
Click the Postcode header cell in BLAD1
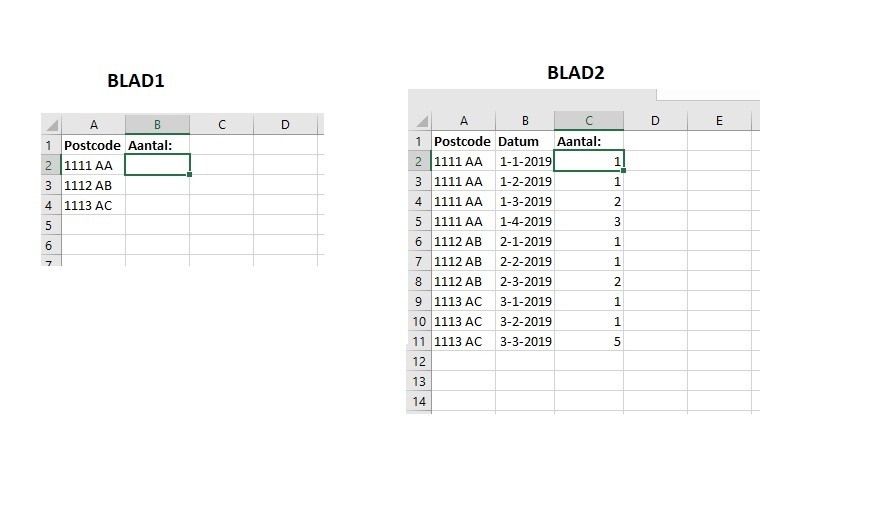93,145
